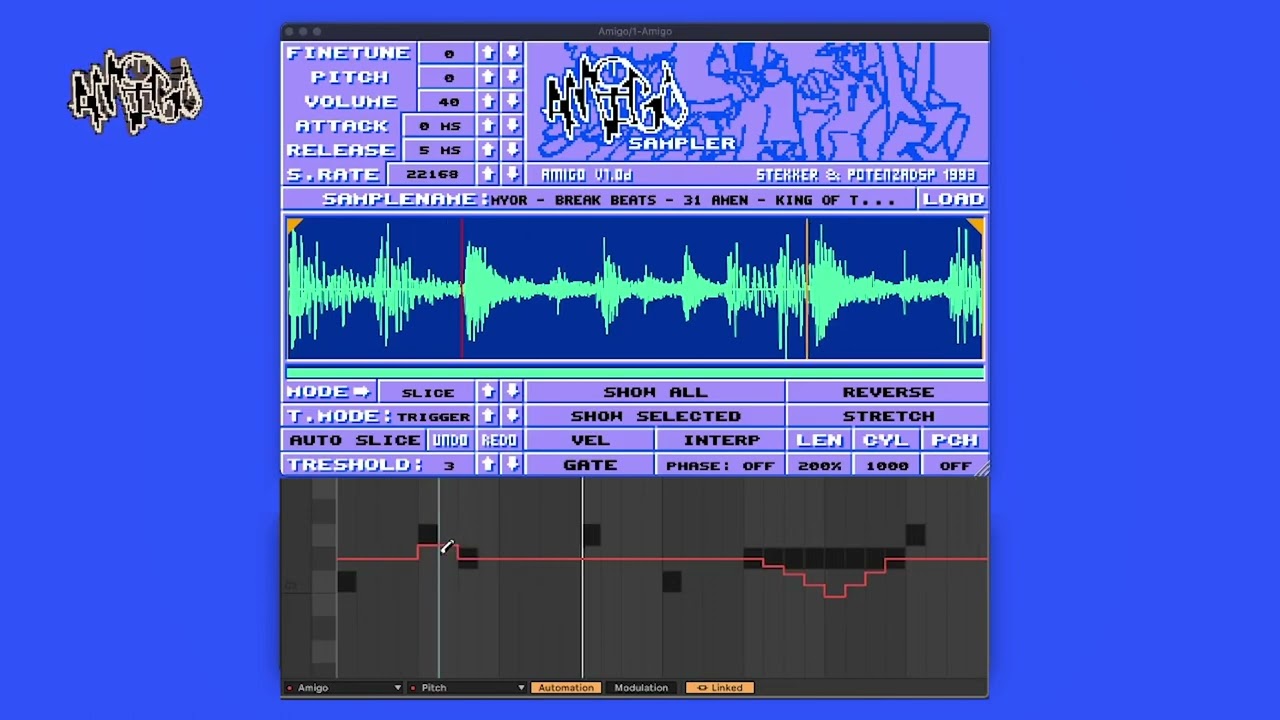Screen dimensions: 1280x720
Task: Lower Treshold with its down arrow
Action: coord(512,464)
